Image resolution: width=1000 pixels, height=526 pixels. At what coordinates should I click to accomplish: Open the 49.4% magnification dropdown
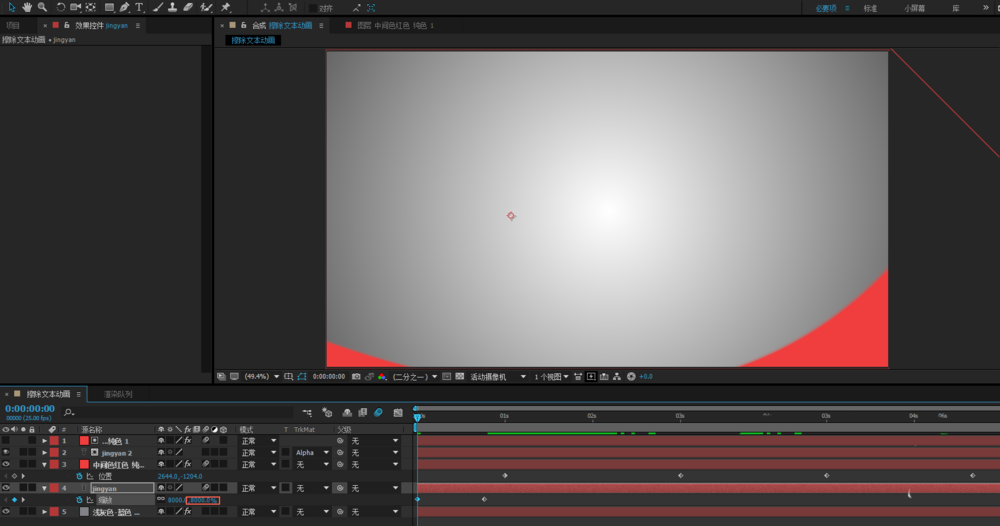262,377
